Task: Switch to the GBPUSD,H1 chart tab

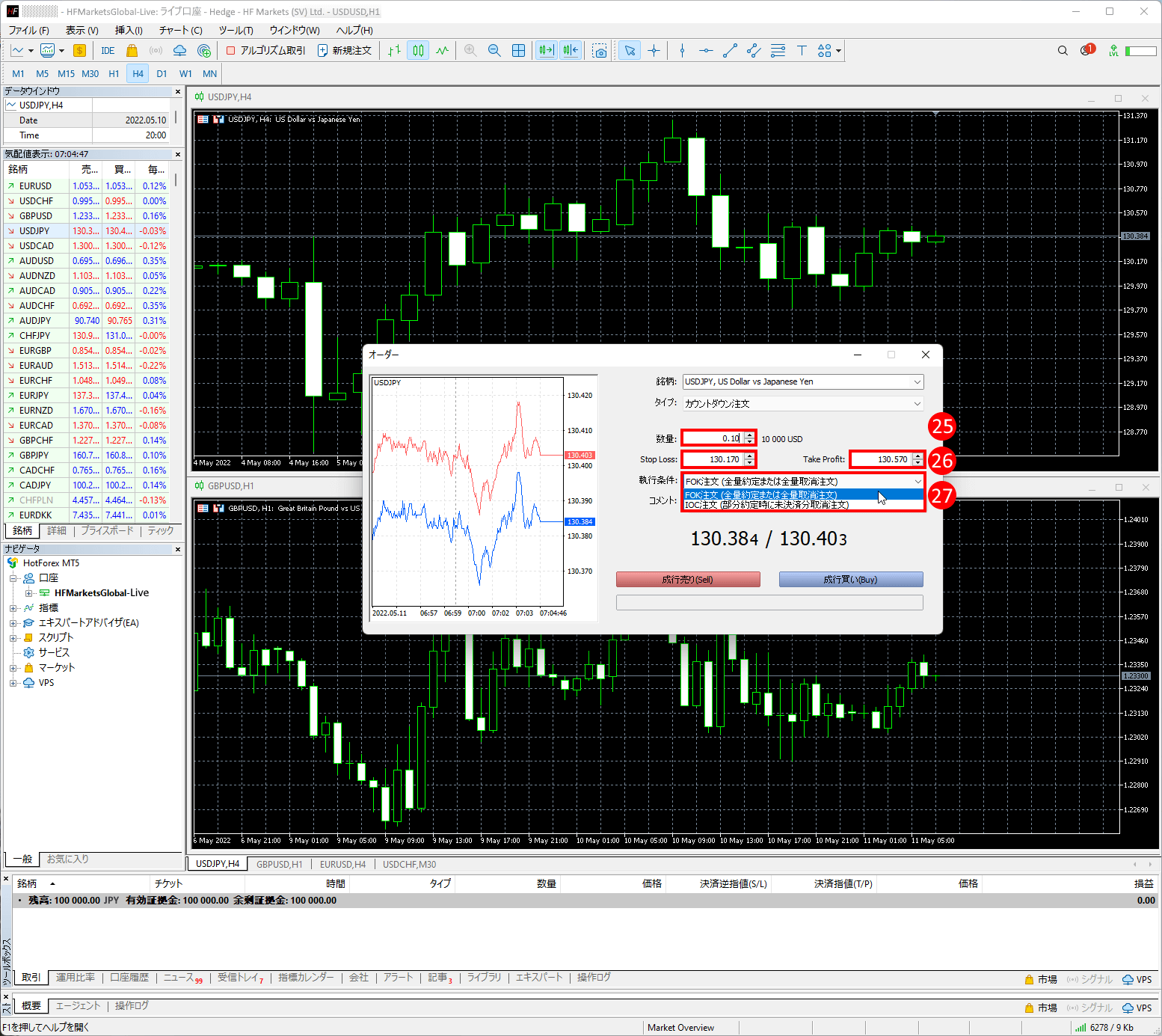Action: [279, 864]
